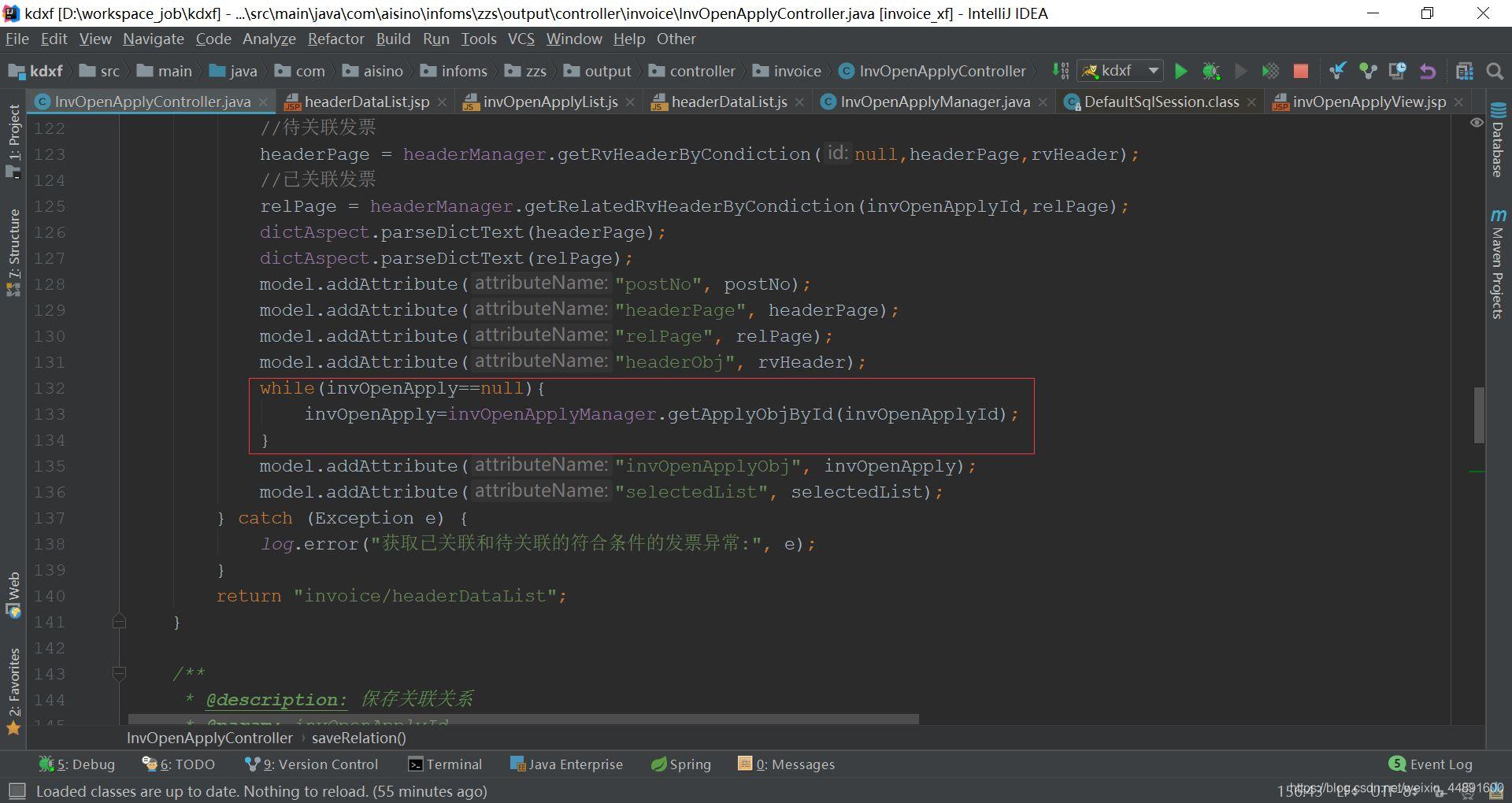Start debugging with the green bug icon
This screenshot has height=803, width=1512.
pyautogui.click(x=1210, y=72)
